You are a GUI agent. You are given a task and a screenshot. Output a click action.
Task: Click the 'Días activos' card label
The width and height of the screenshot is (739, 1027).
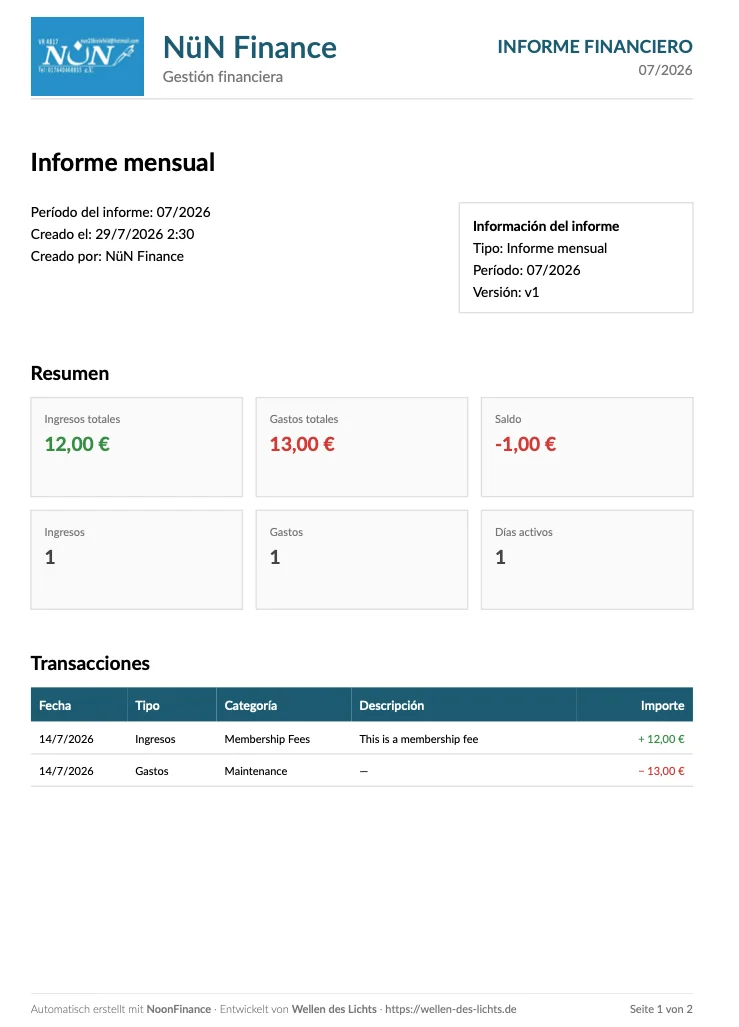[x=524, y=532]
